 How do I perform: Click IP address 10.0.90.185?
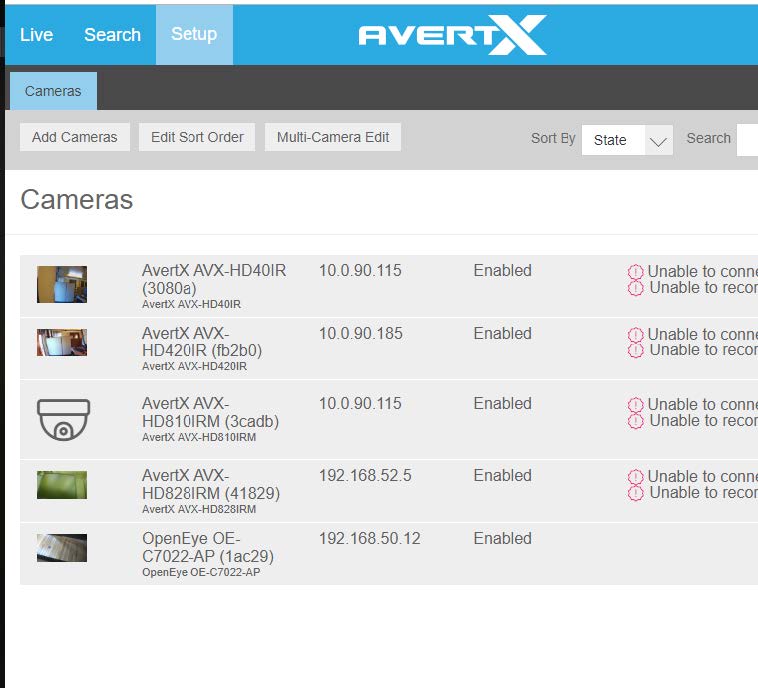coord(361,333)
